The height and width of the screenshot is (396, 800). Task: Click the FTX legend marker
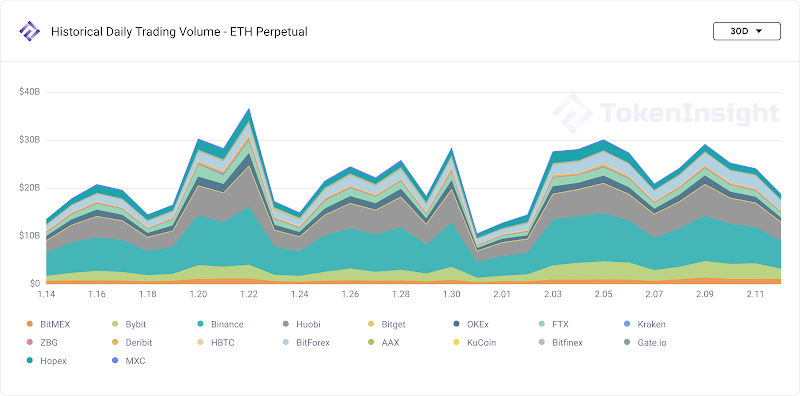(541, 324)
